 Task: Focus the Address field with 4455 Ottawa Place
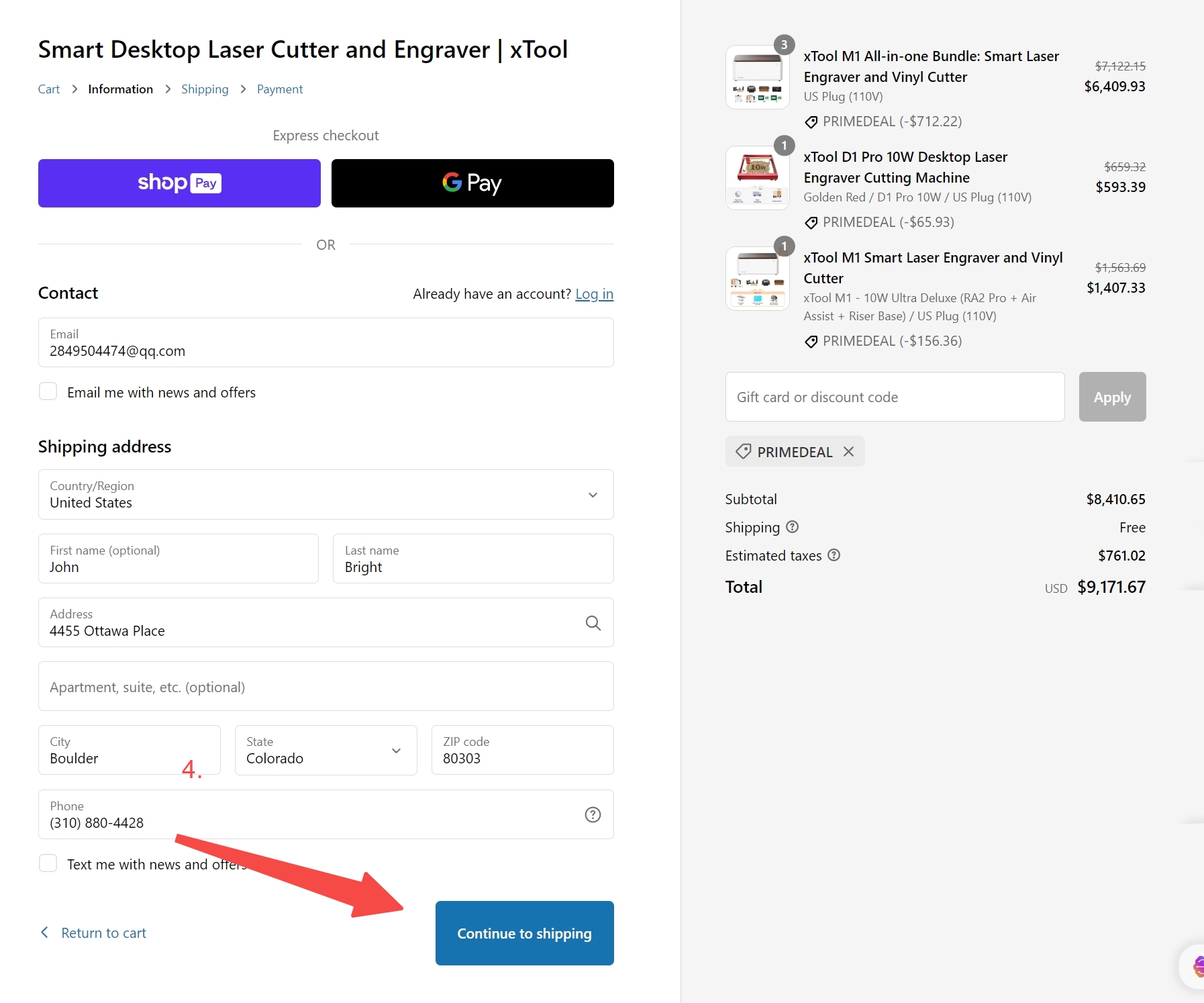tap(326, 622)
